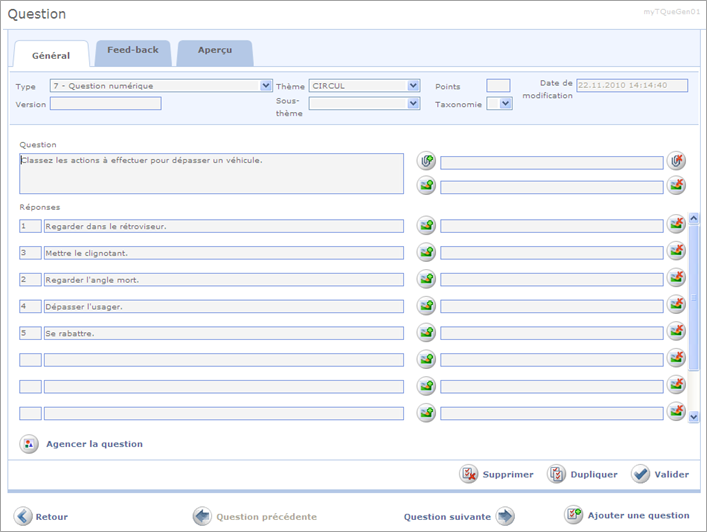Screen dimensions: 707x532
Task: Click the Valider button
Action: click(x=646, y=474)
